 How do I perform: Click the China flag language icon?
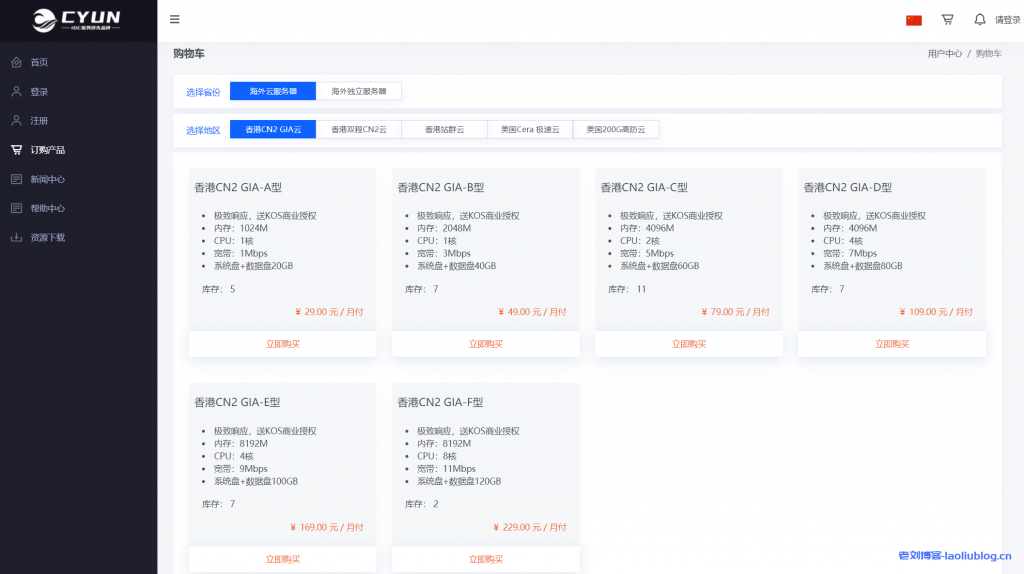[x=913, y=20]
